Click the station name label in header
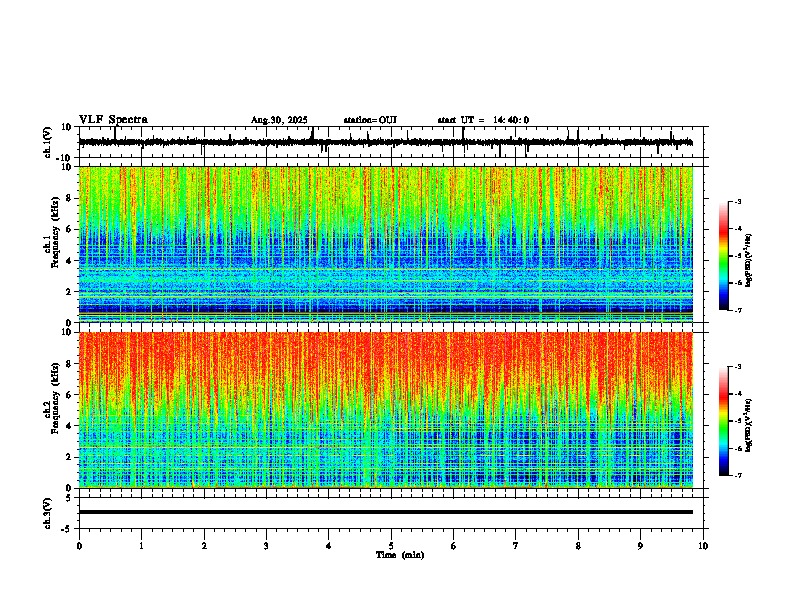This screenshot has height=612, width=792. click(x=370, y=120)
